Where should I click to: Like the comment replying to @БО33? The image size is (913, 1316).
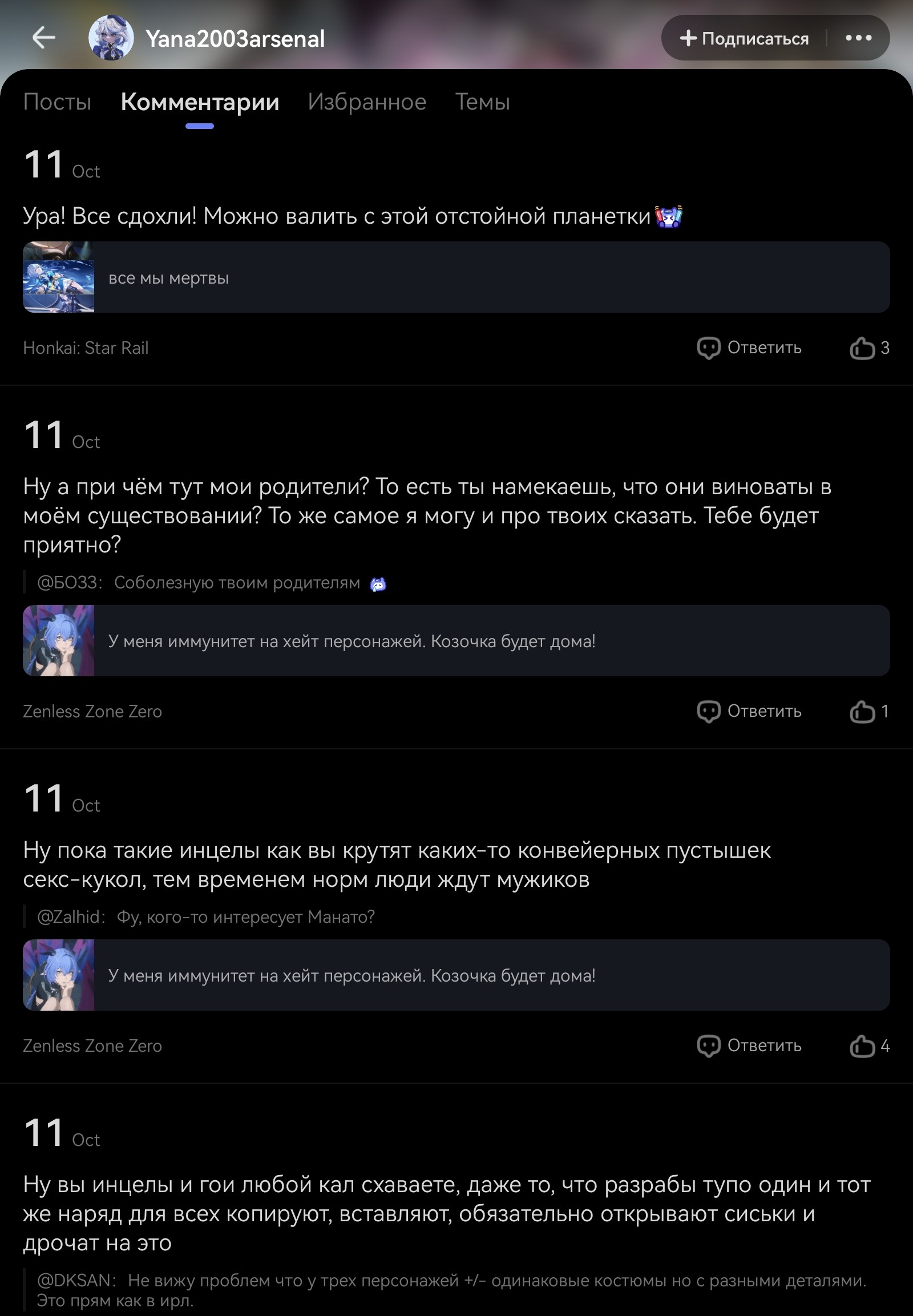(869, 711)
